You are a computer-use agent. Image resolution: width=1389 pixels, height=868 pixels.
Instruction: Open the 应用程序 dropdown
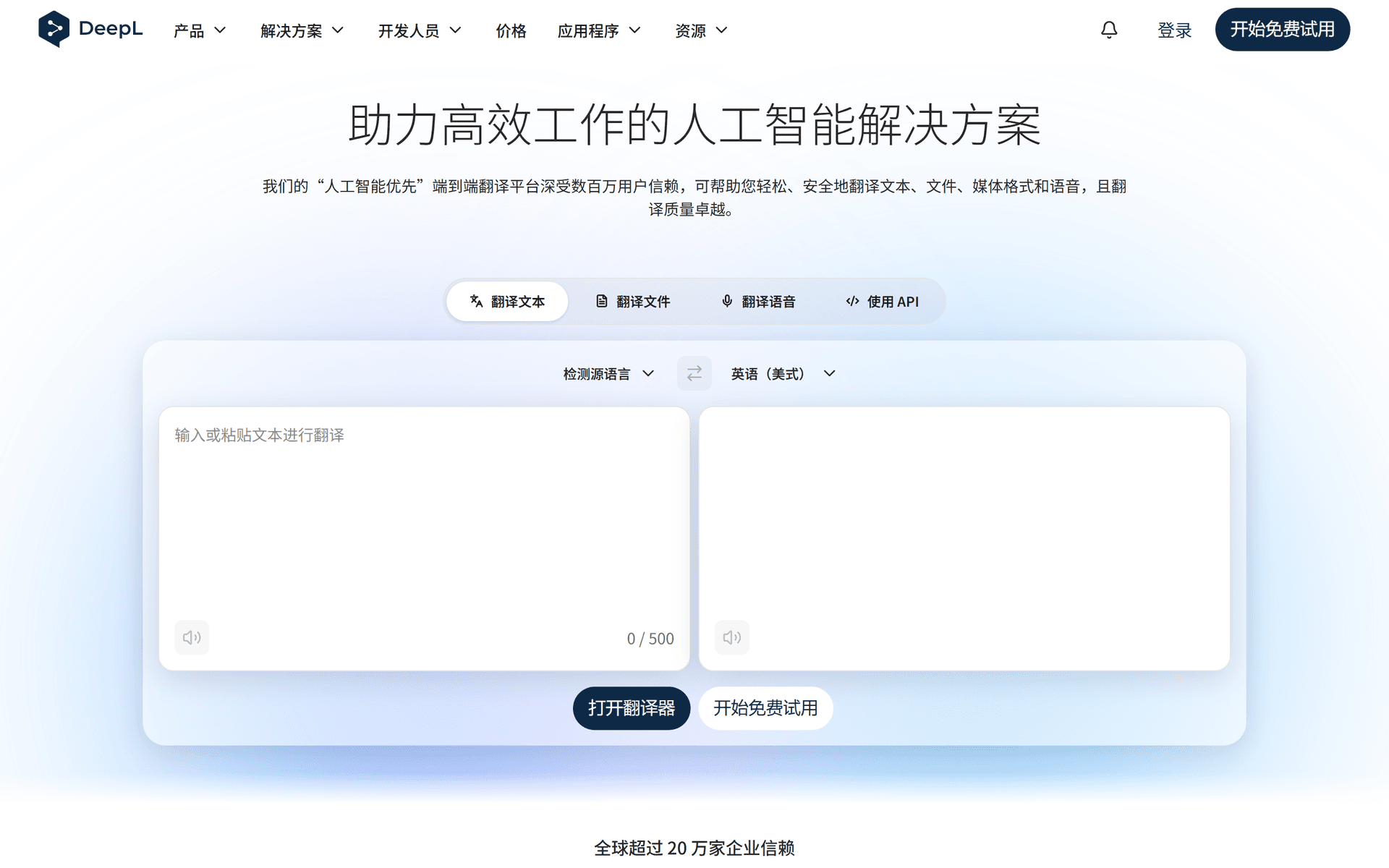599,30
